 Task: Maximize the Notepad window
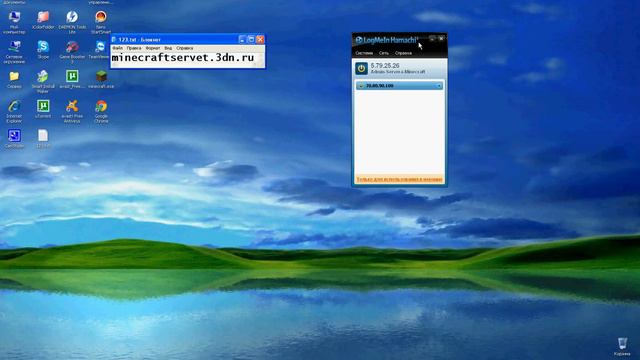click(251, 40)
